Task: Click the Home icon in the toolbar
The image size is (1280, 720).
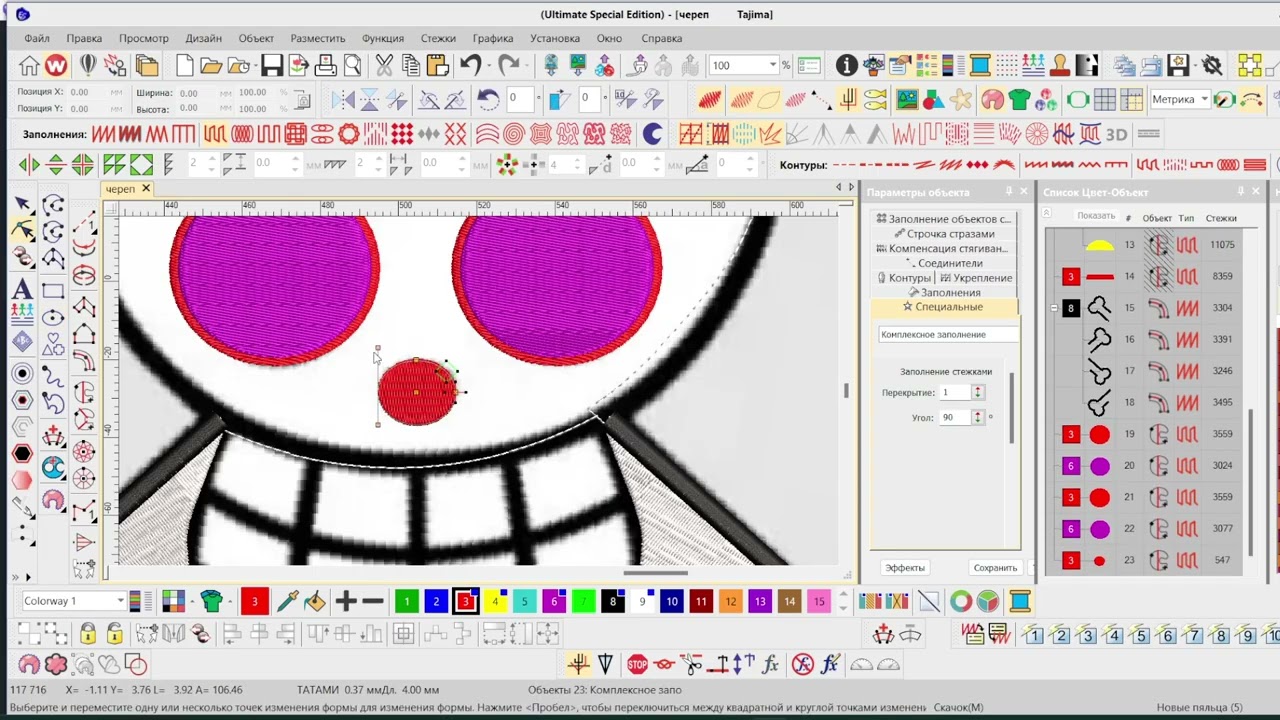Action: coord(29,66)
